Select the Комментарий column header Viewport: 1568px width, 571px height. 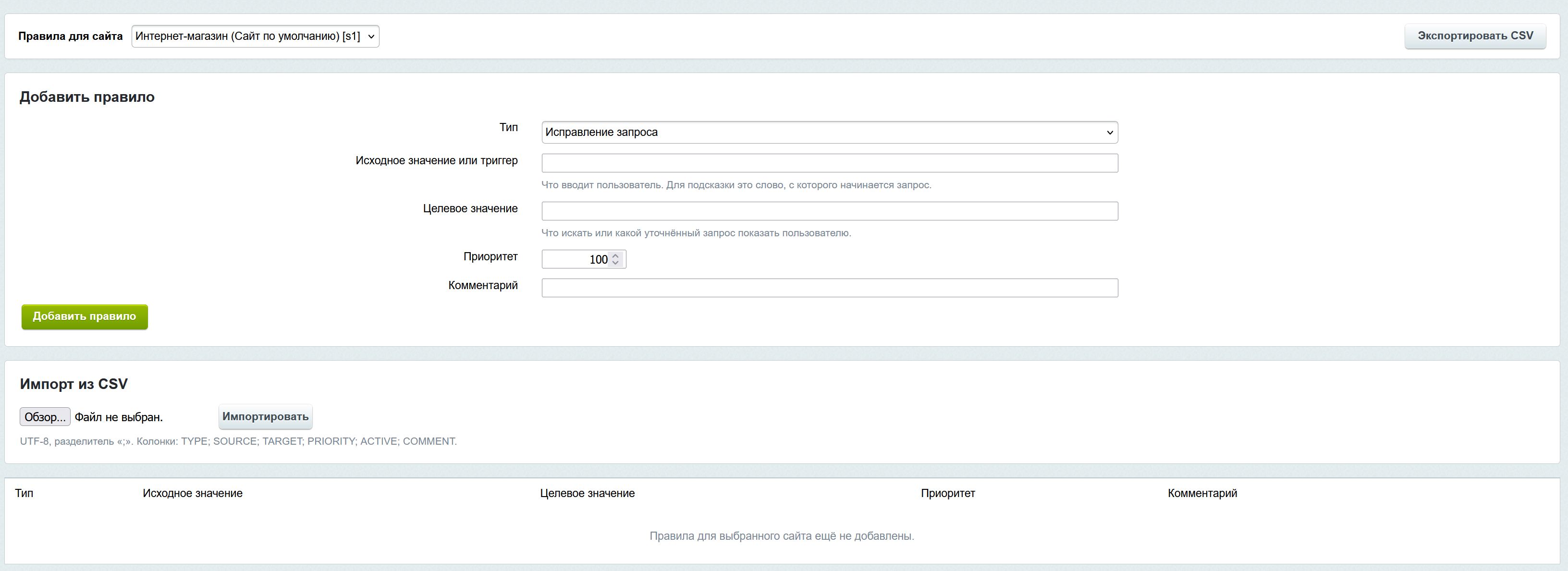pyautogui.click(x=1202, y=493)
